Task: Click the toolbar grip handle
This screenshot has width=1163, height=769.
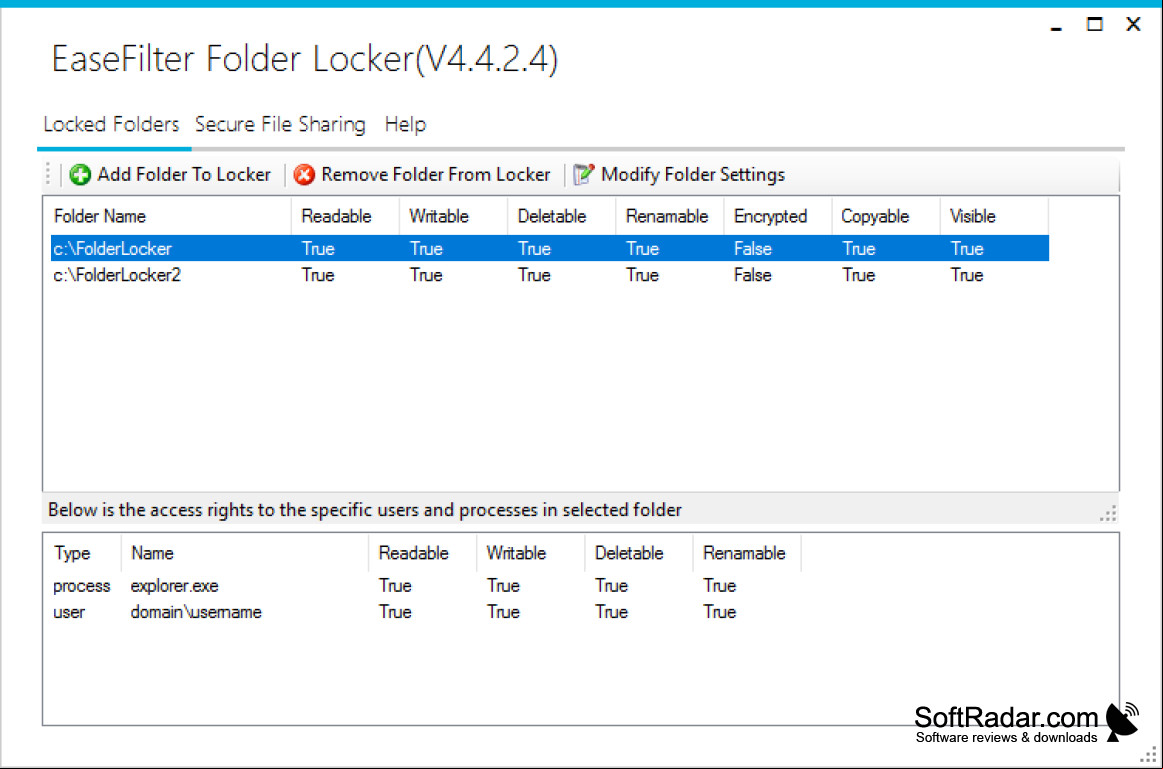Action: point(47,174)
